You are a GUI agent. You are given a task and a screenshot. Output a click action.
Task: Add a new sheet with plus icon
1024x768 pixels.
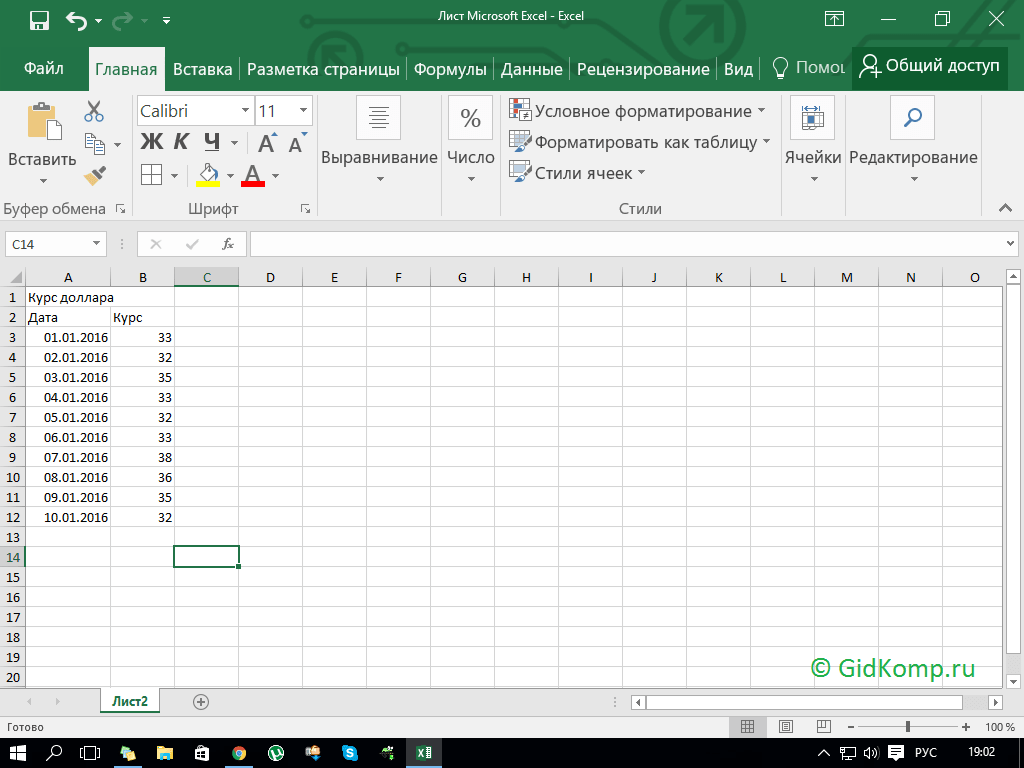click(201, 702)
